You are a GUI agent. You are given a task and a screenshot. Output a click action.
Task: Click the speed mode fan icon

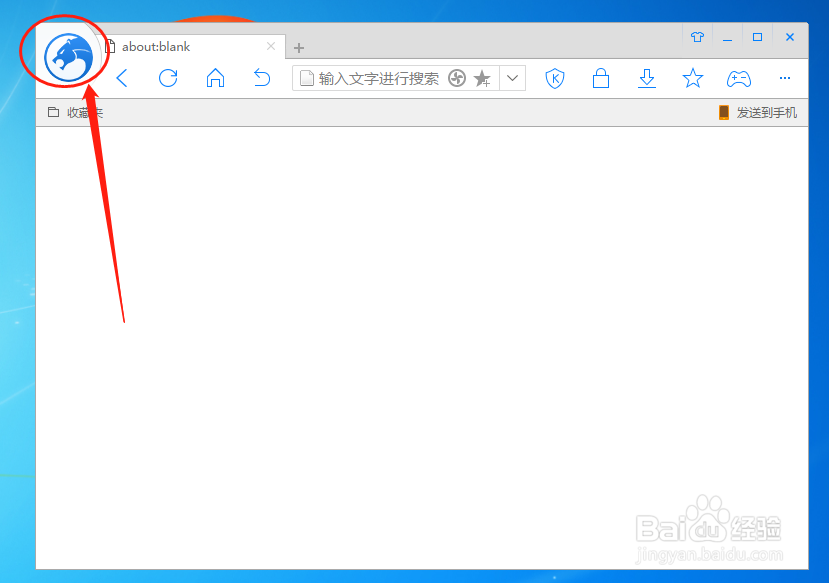tap(457, 78)
